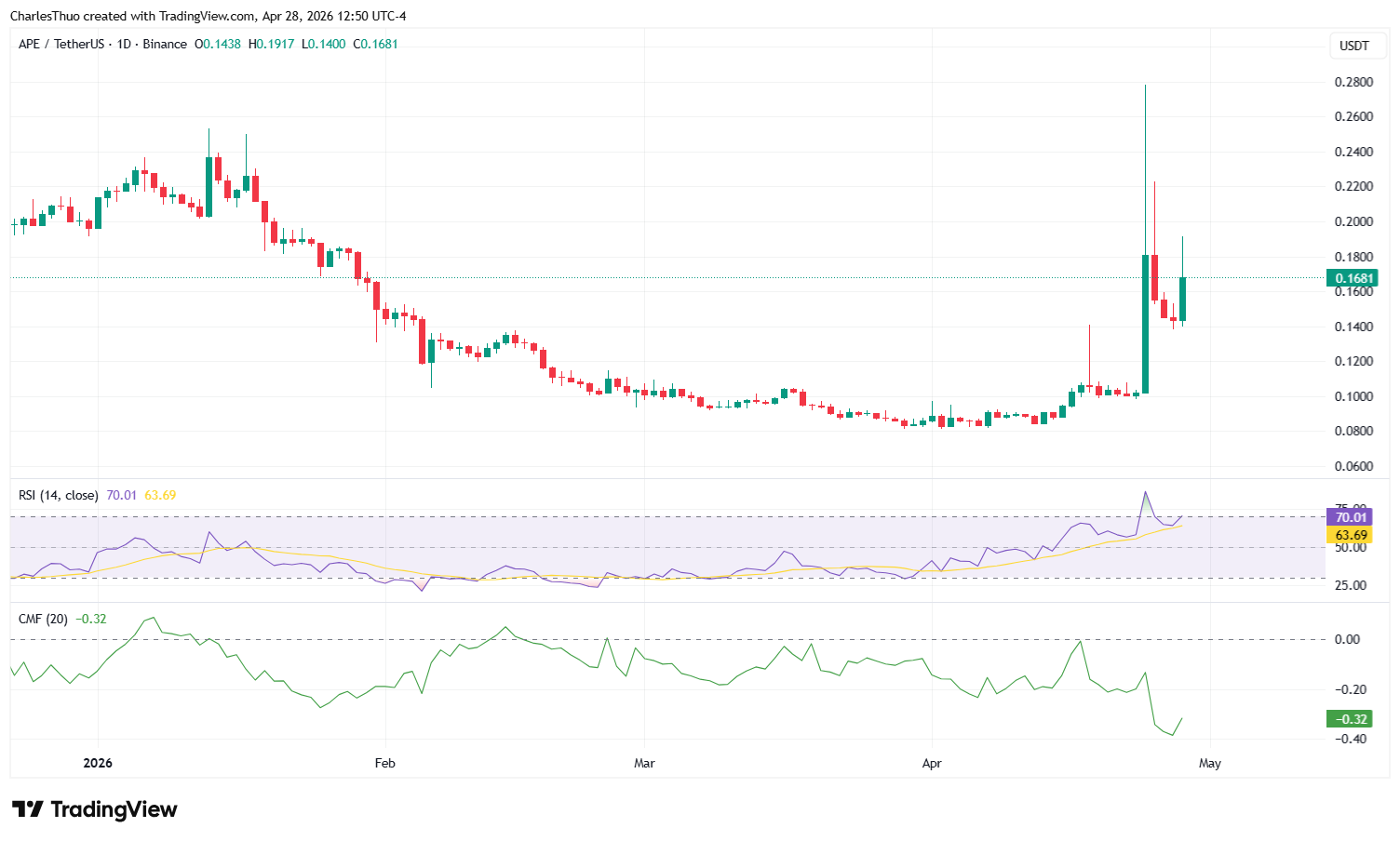The image size is (1400, 841).
Task: Click the 63.69 yellow scale tag
Action: click(x=1348, y=534)
